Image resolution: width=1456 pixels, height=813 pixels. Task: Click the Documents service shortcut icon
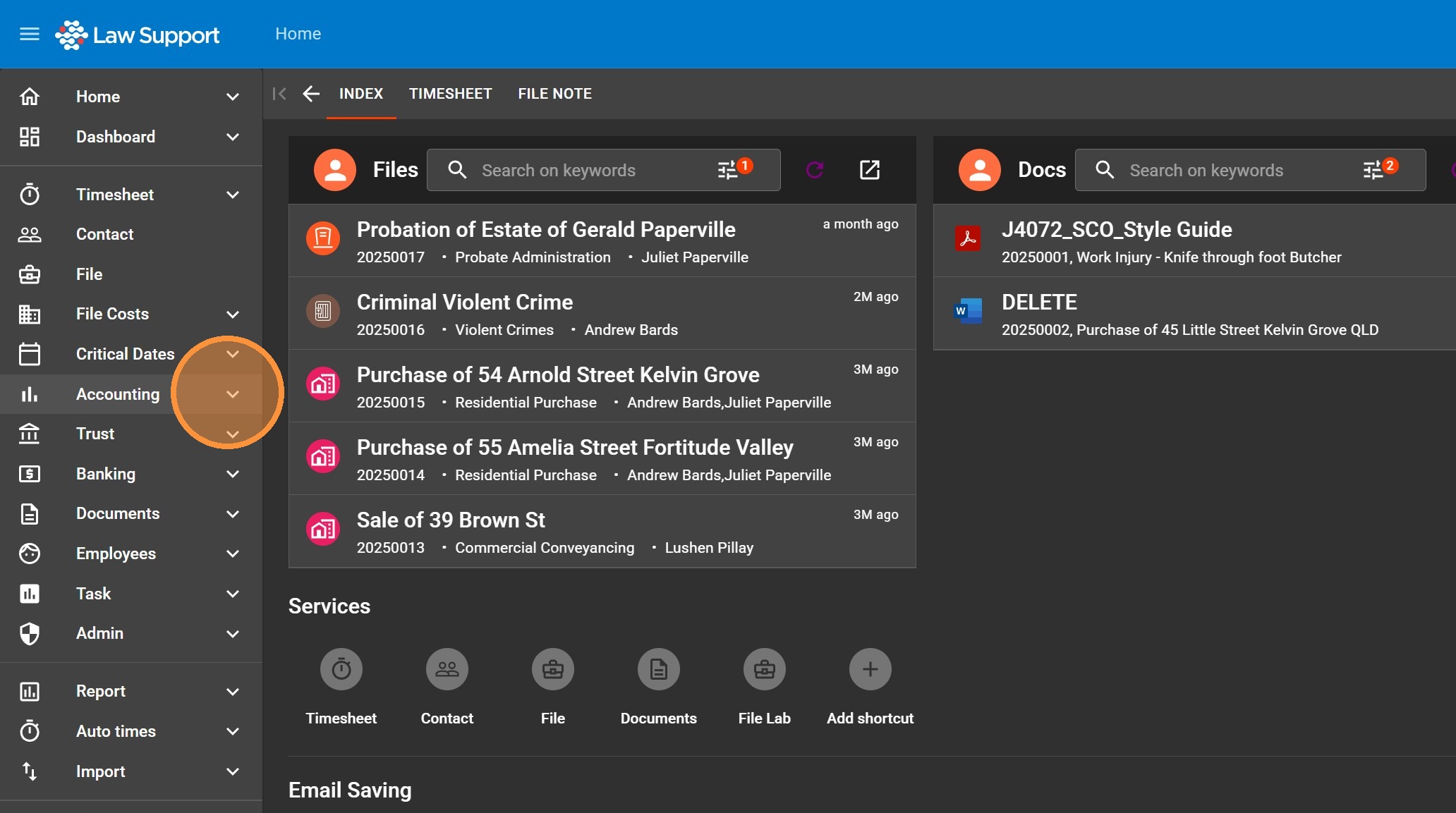coord(658,669)
